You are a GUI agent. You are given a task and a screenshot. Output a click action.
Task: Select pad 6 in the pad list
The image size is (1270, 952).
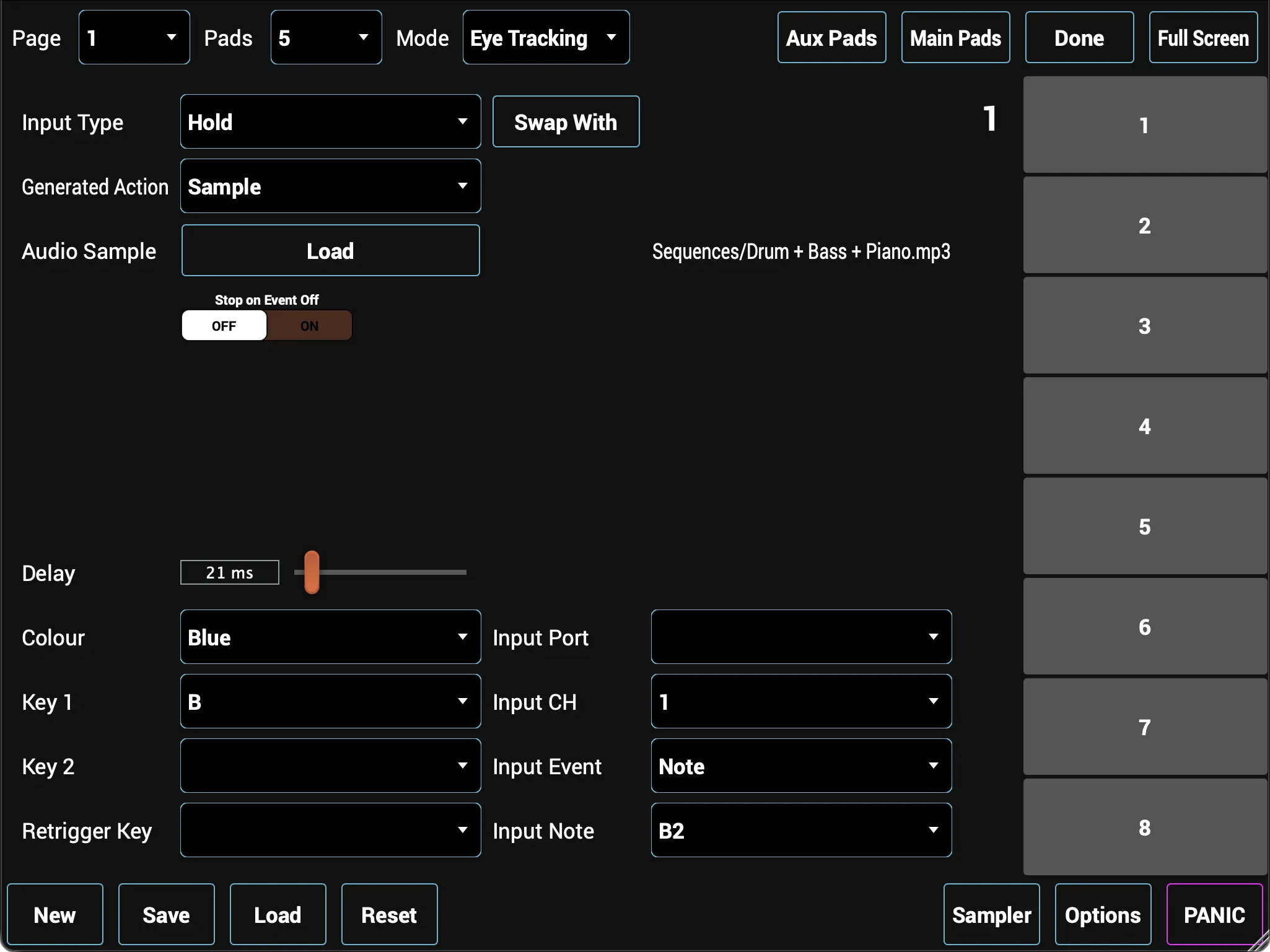1144,627
